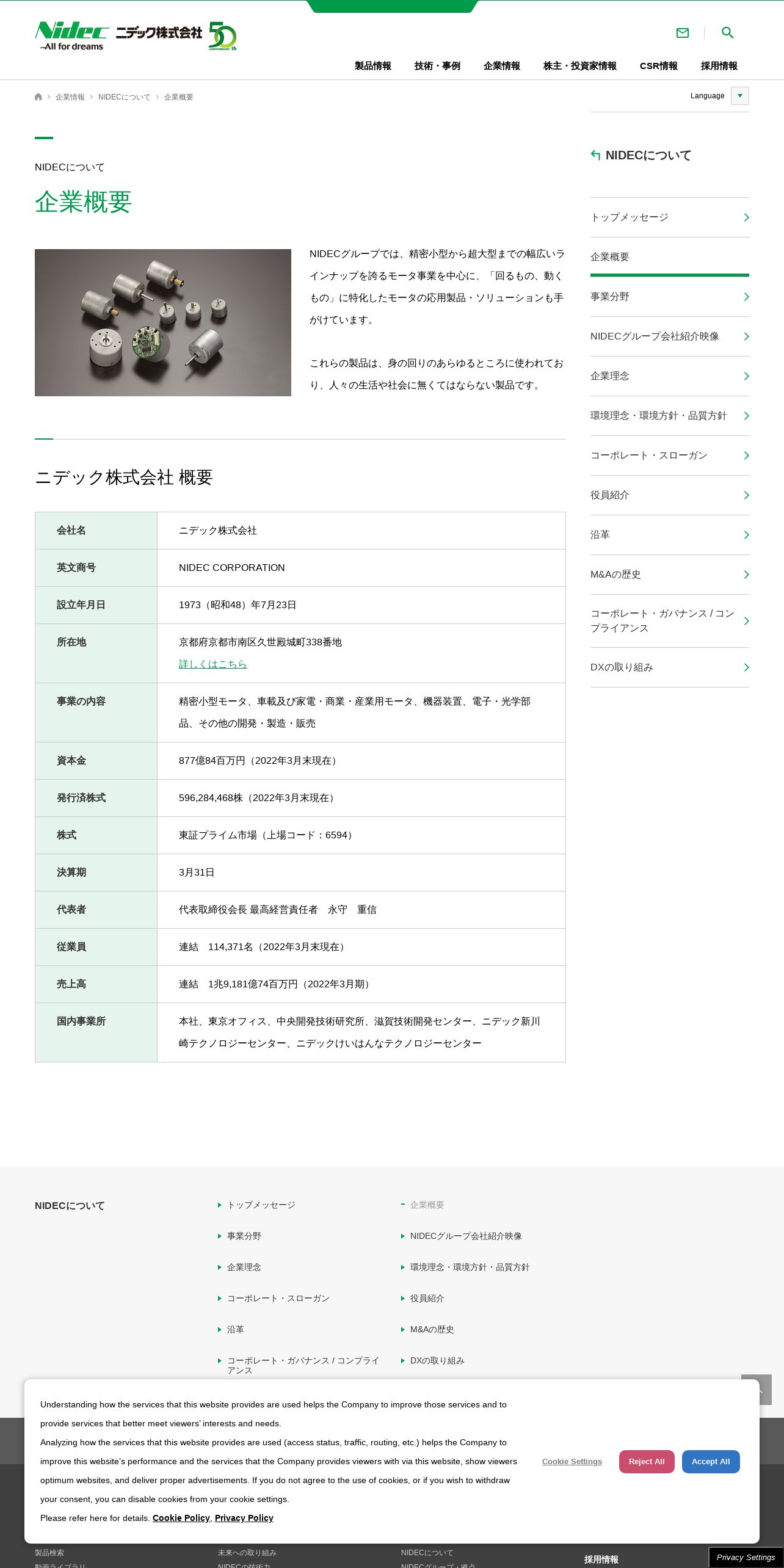This screenshot has height=1568, width=784.
Task: Open sidebar item NIDECグループ会社紹介映像
Action: (x=670, y=336)
